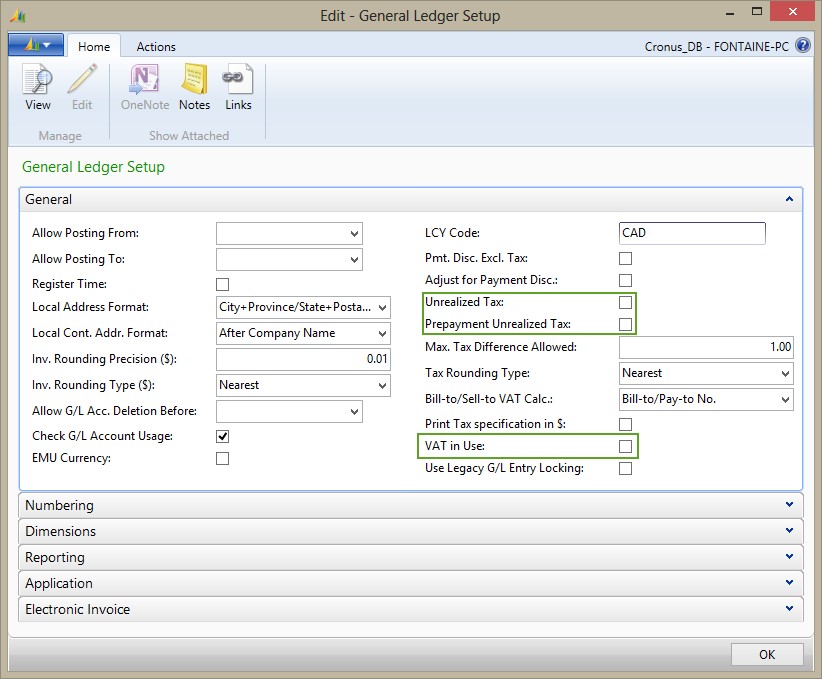Open Allow Posting To dropdown

tap(354, 260)
